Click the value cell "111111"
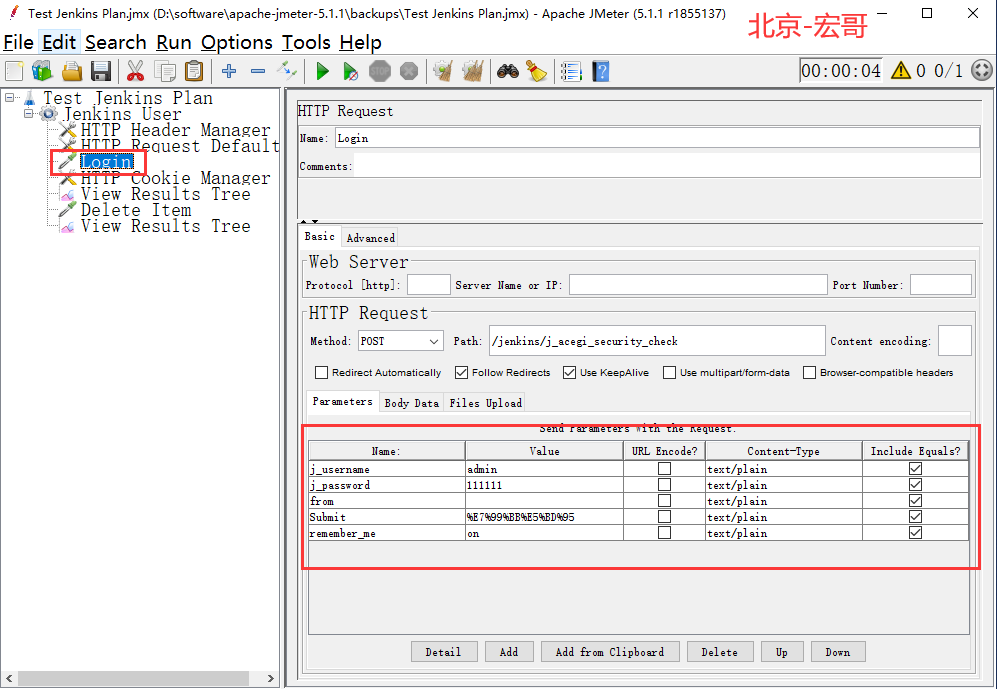 pos(544,485)
